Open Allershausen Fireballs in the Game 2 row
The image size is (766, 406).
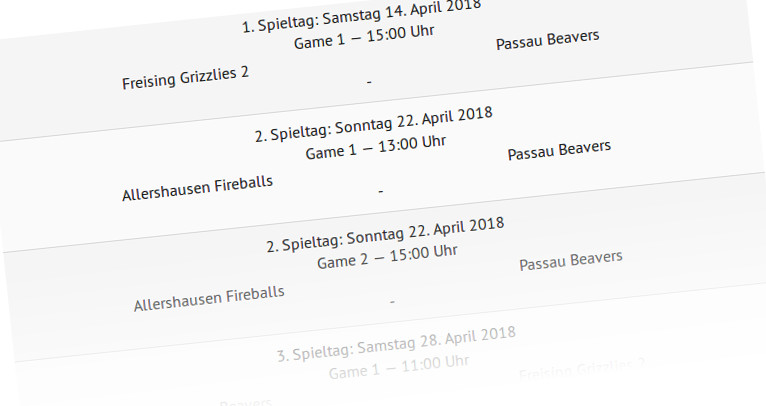(x=209, y=299)
